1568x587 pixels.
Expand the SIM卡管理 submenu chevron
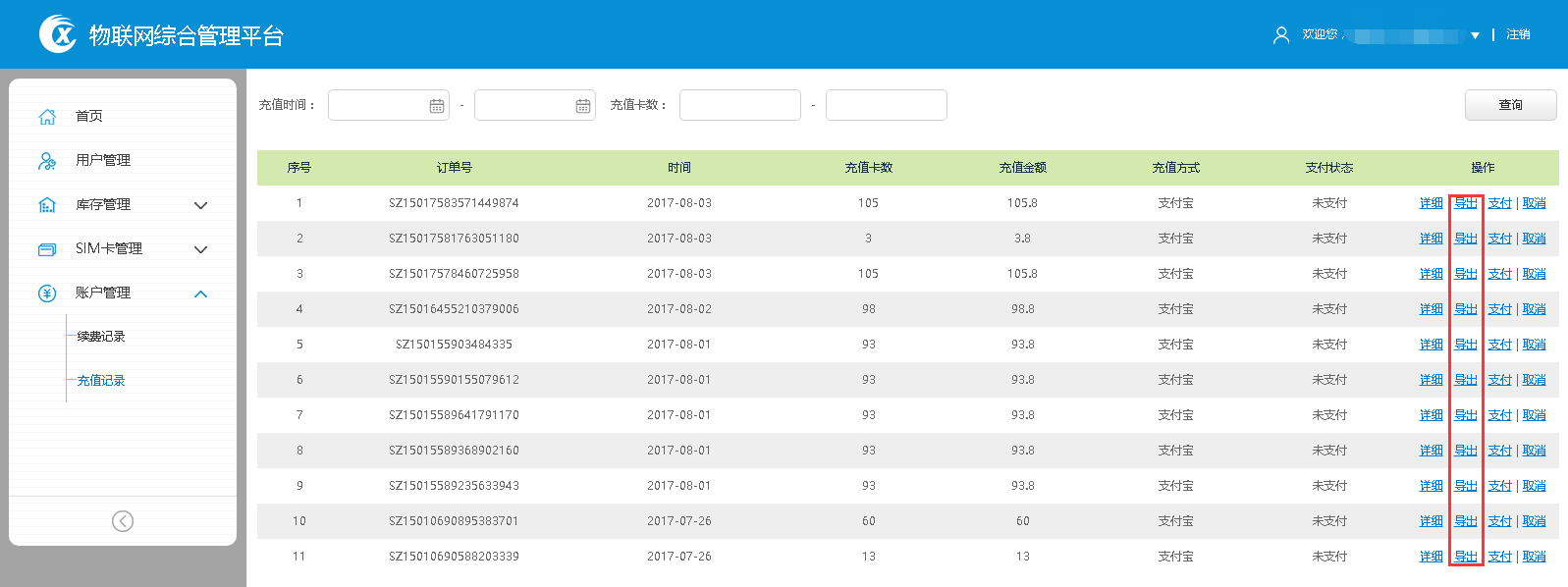tap(201, 249)
